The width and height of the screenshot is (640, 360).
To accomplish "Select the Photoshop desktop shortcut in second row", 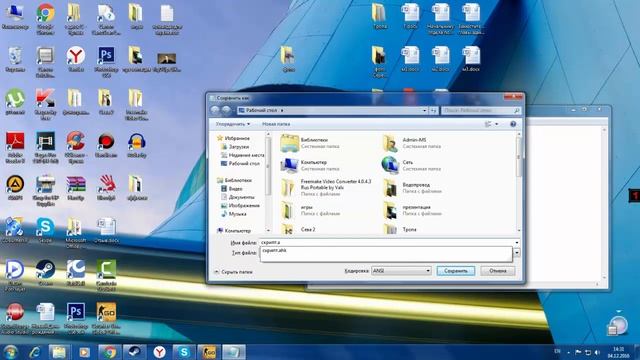I will [107, 61].
